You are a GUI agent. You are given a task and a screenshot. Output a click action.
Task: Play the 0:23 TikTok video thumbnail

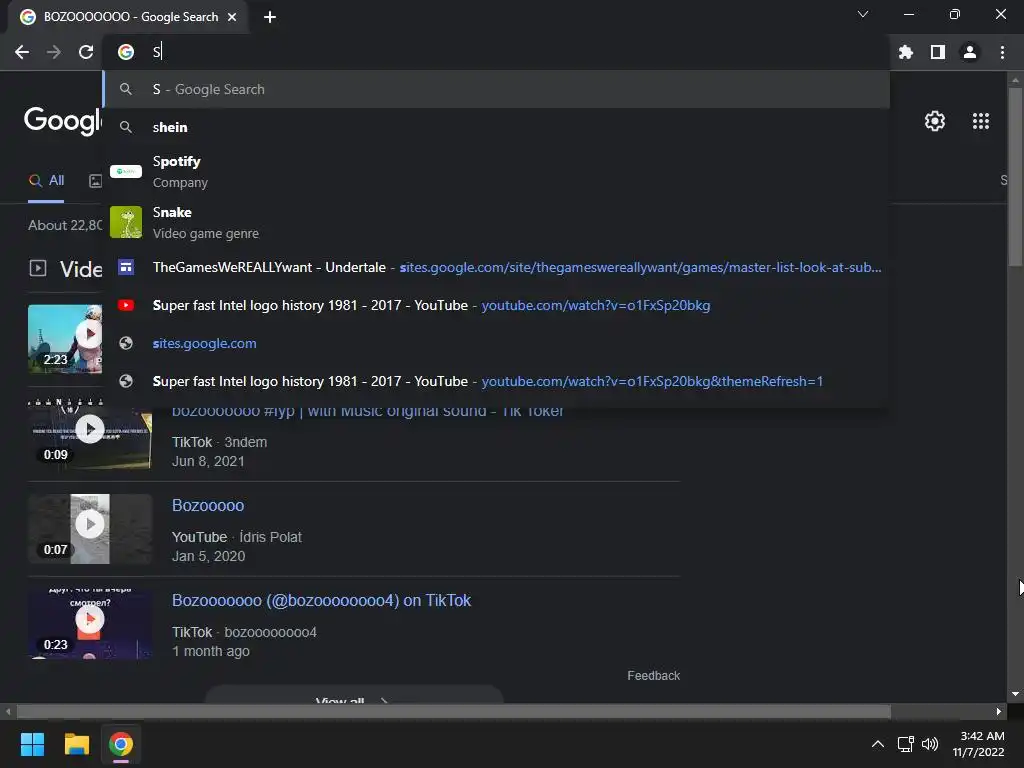coord(90,623)
